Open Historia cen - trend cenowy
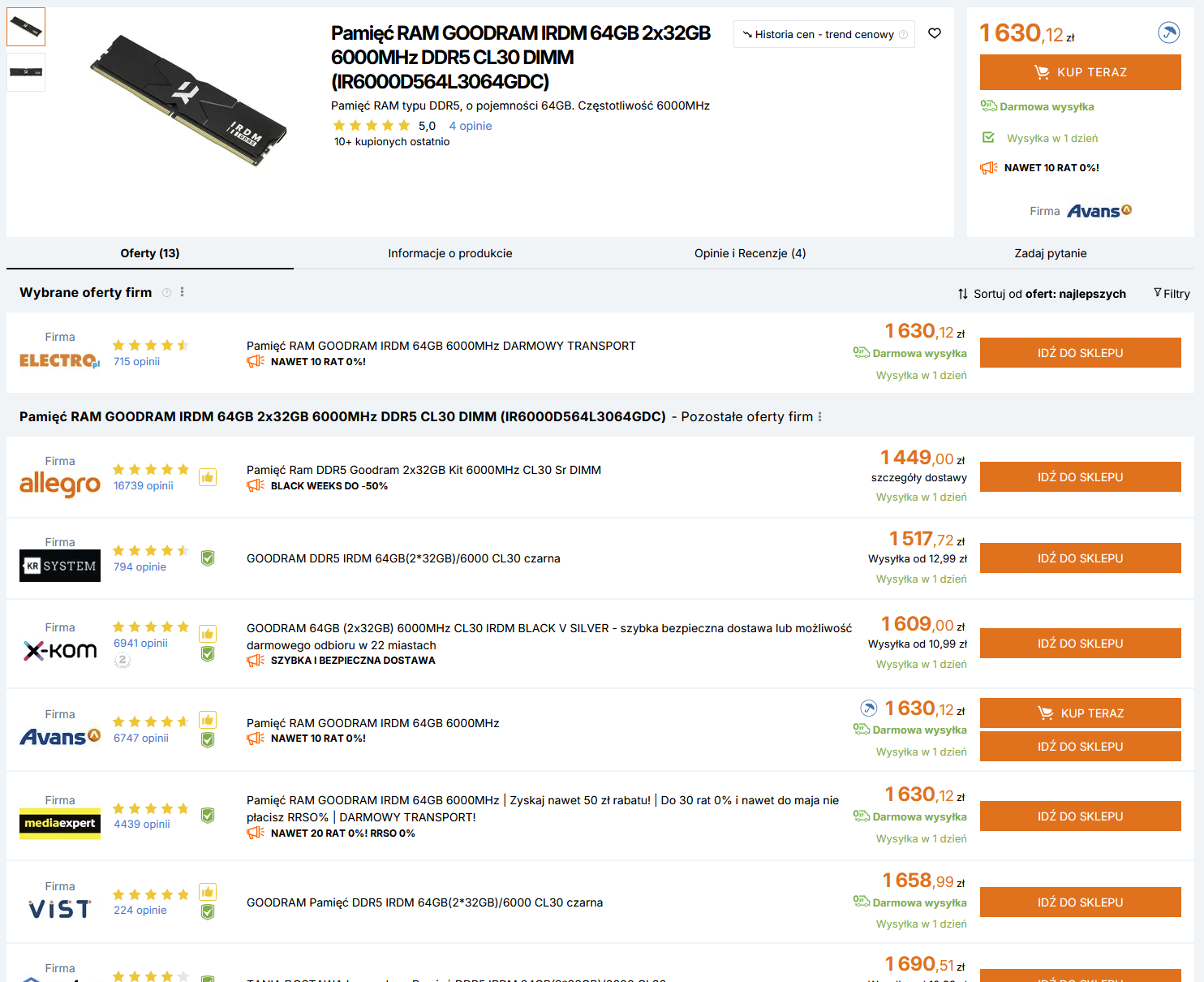1204x982 pixels. point(823,34)
